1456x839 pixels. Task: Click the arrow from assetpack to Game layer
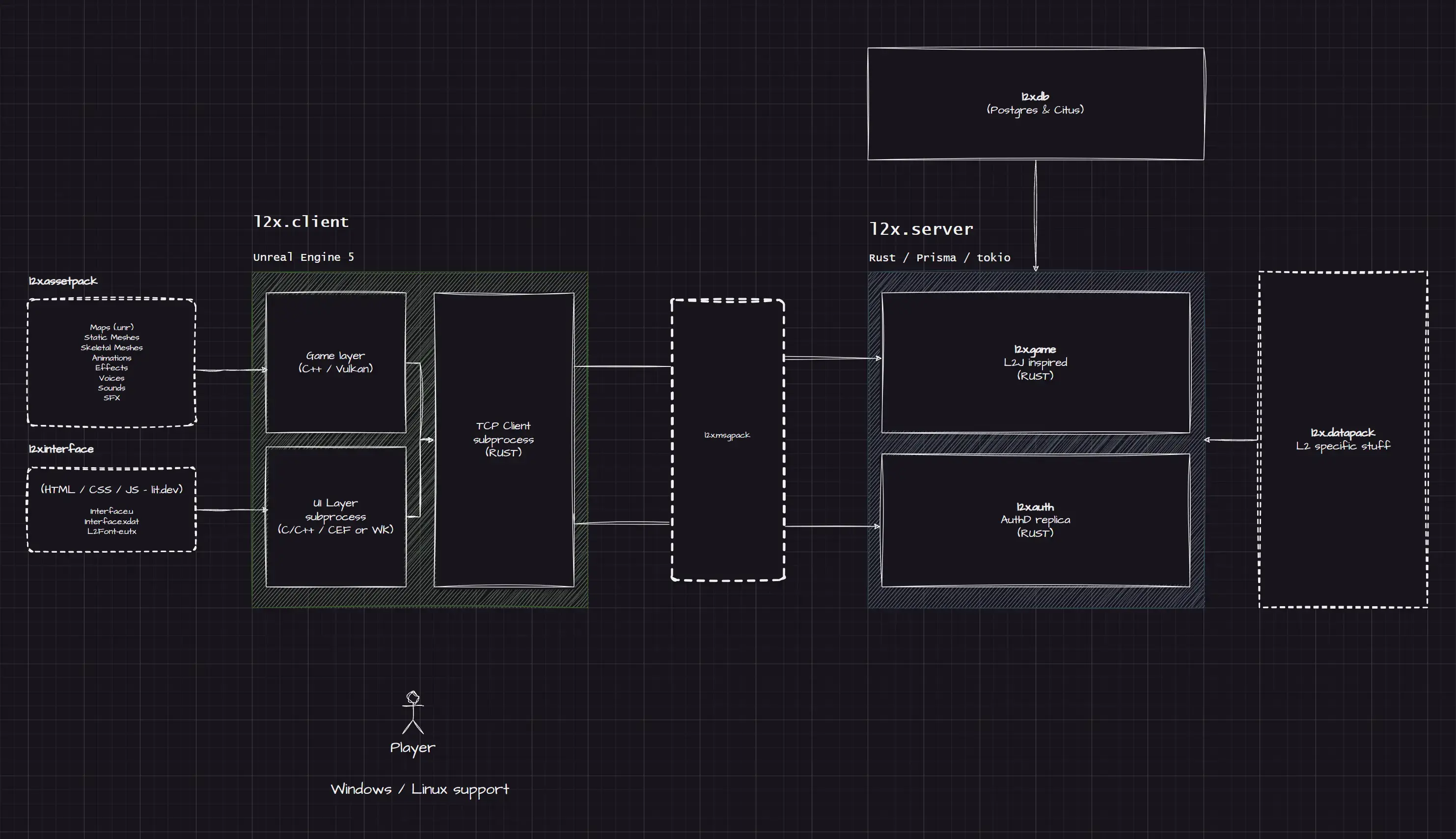point(231,369)
